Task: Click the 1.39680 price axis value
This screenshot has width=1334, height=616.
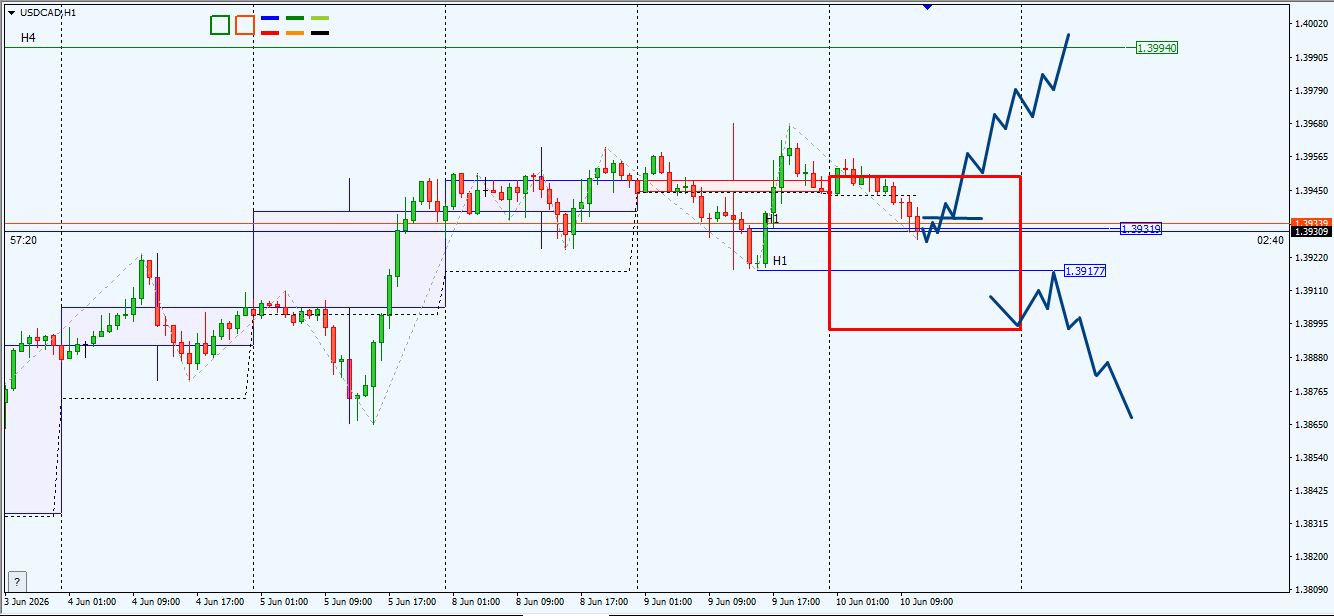Action: tap(1310, 124)
